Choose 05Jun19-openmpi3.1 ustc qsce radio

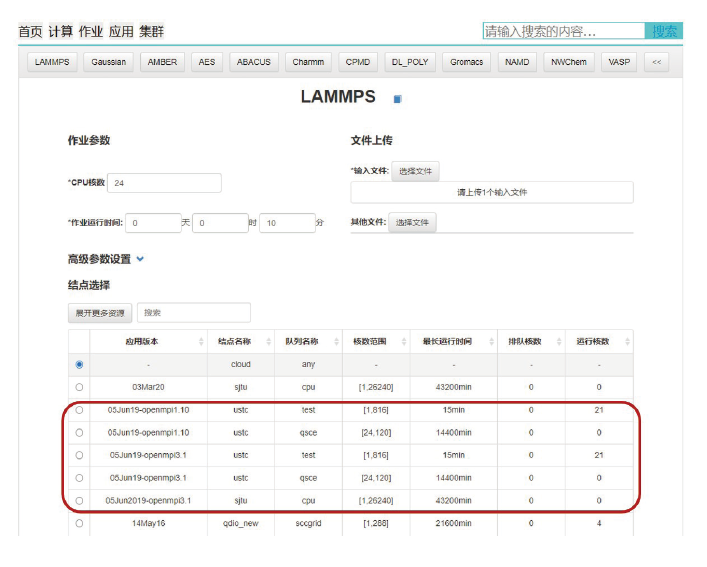[79, 478]
